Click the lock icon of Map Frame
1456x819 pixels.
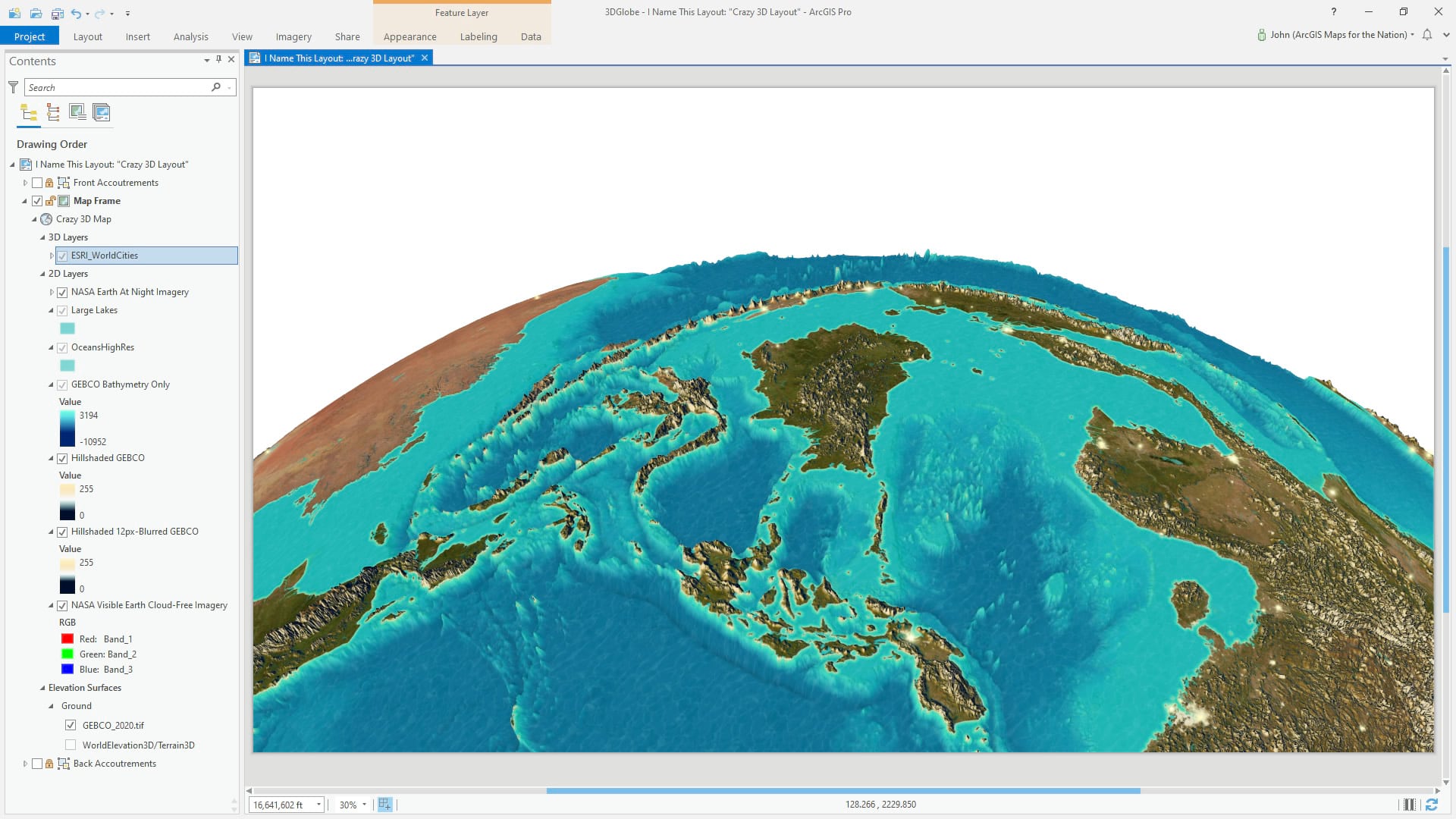coord(50,201)
